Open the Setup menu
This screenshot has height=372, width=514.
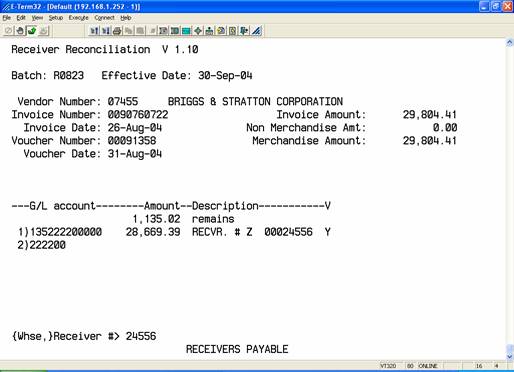click(x=56, y=18)
